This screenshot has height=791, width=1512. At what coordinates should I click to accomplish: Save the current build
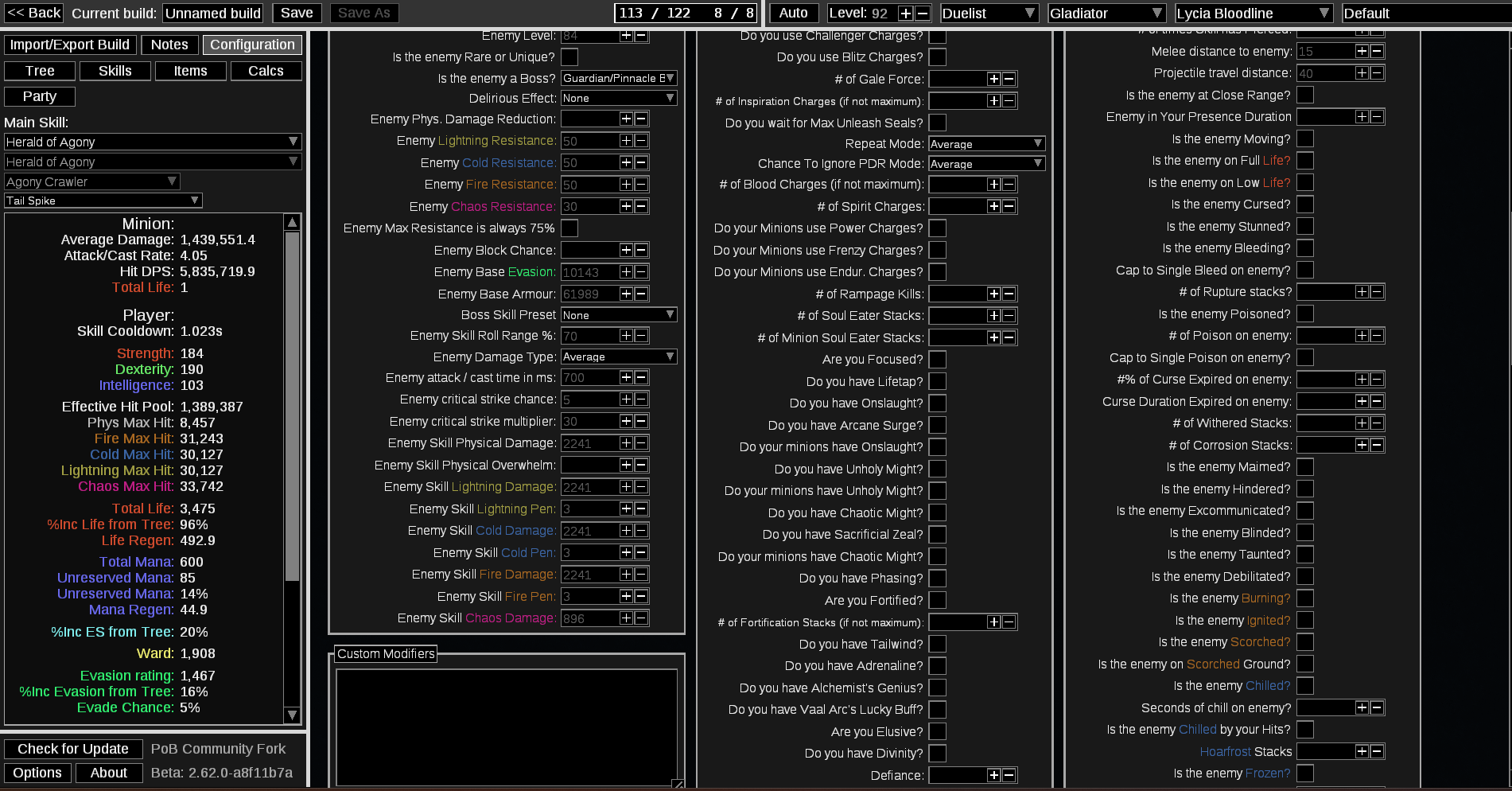click(297, 14)
